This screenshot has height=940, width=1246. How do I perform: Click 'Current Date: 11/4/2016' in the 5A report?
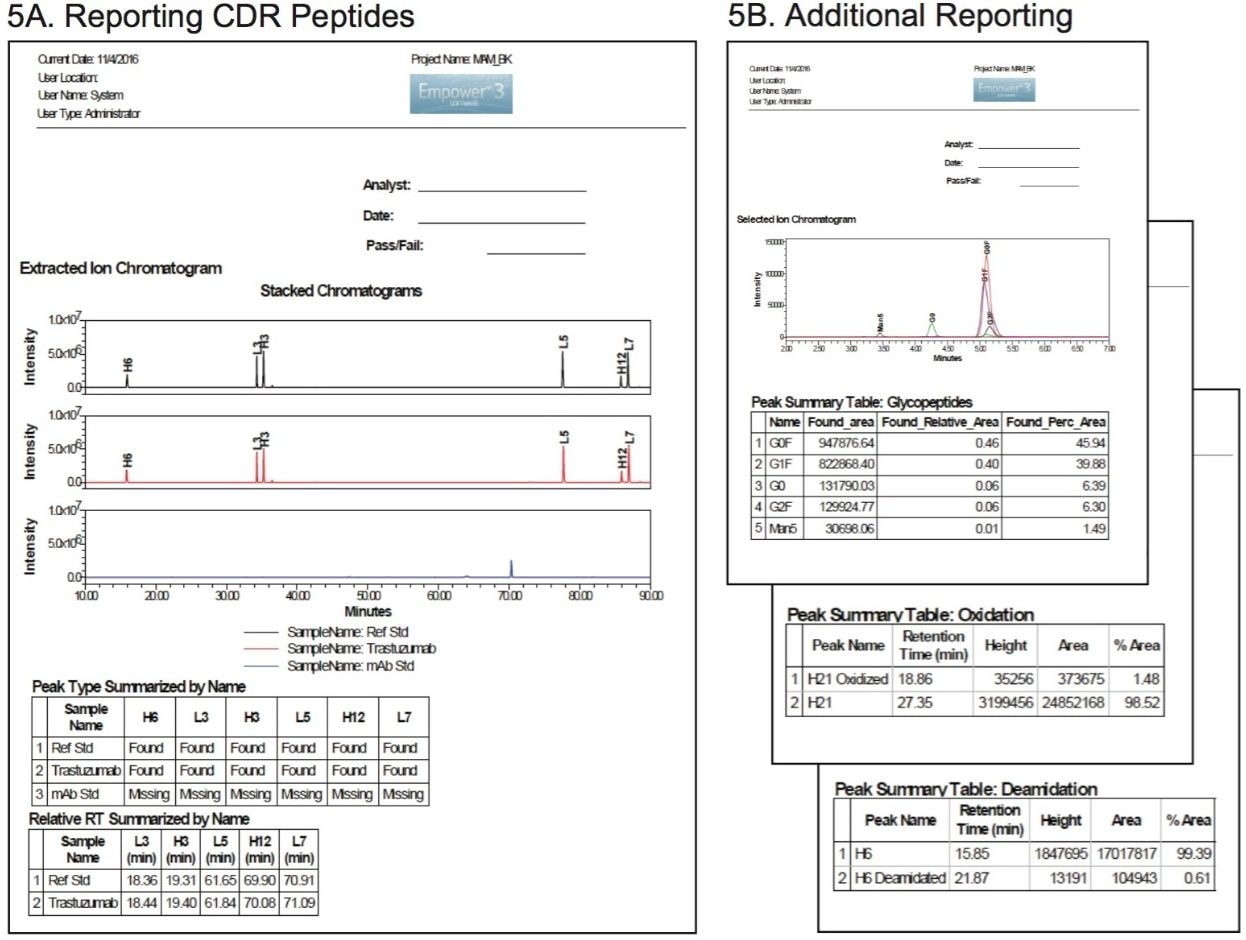88,60
